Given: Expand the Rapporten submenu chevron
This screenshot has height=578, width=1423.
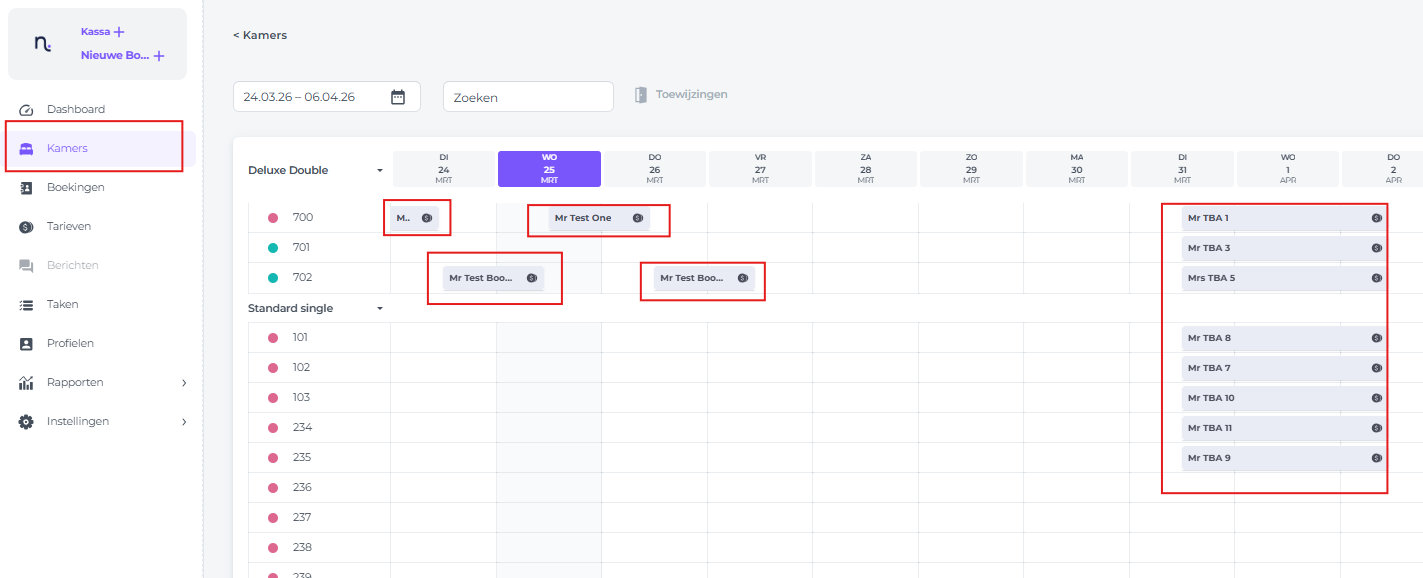Looking at the screenshot, I should click(x=184, y=383).
